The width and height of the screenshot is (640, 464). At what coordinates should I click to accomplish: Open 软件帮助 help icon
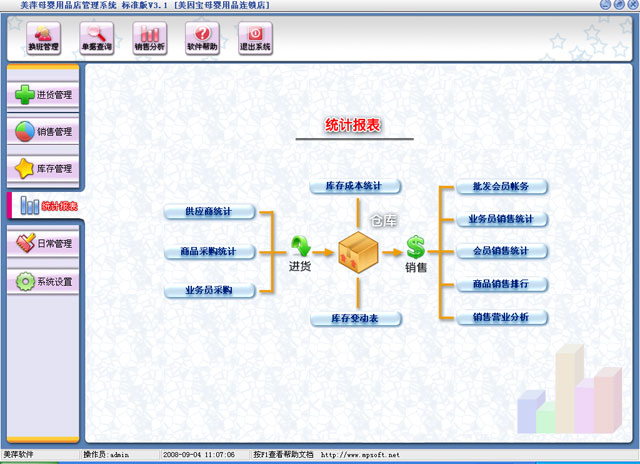[202, 38]
